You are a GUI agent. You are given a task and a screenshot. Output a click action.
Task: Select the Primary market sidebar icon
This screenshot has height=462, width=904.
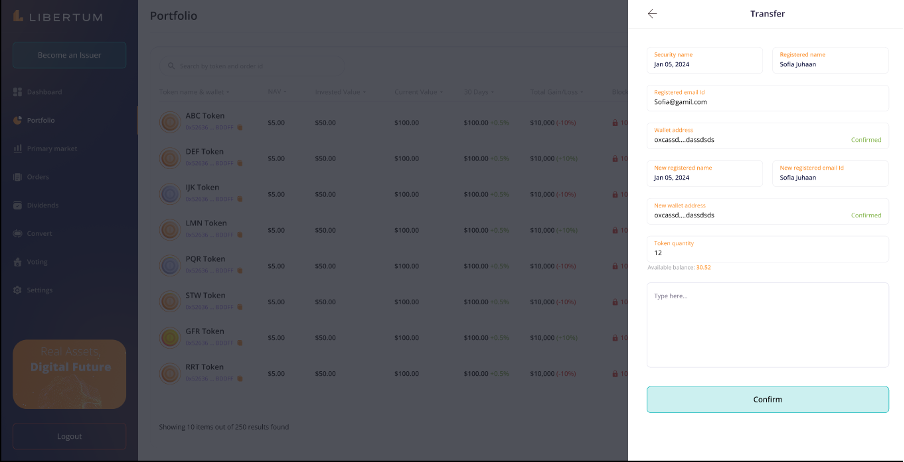click(18, 149)
